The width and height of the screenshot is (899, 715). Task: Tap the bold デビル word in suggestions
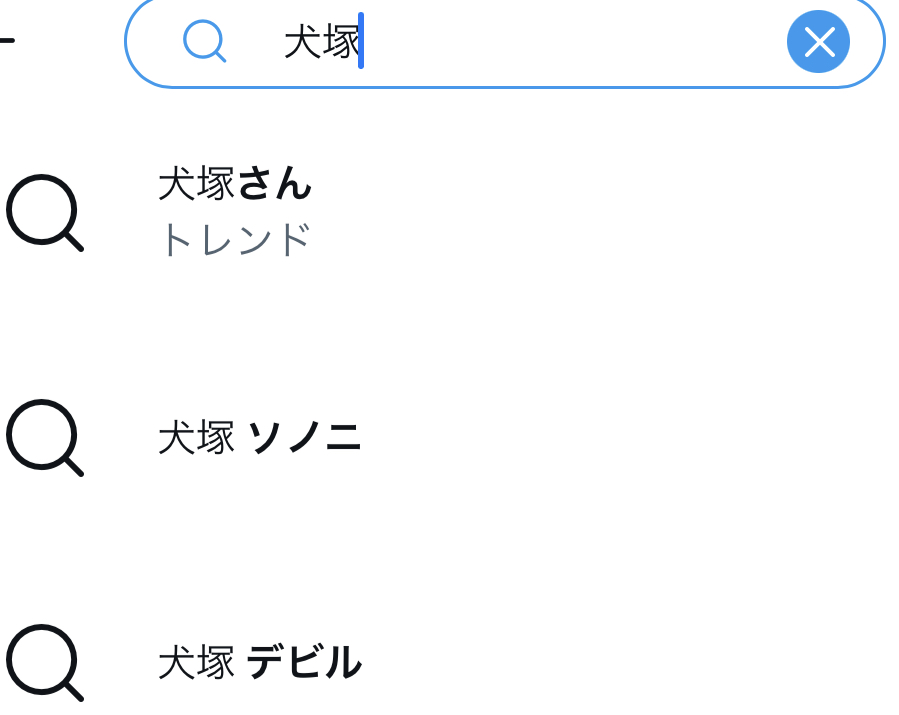click(x=304, y=662)
